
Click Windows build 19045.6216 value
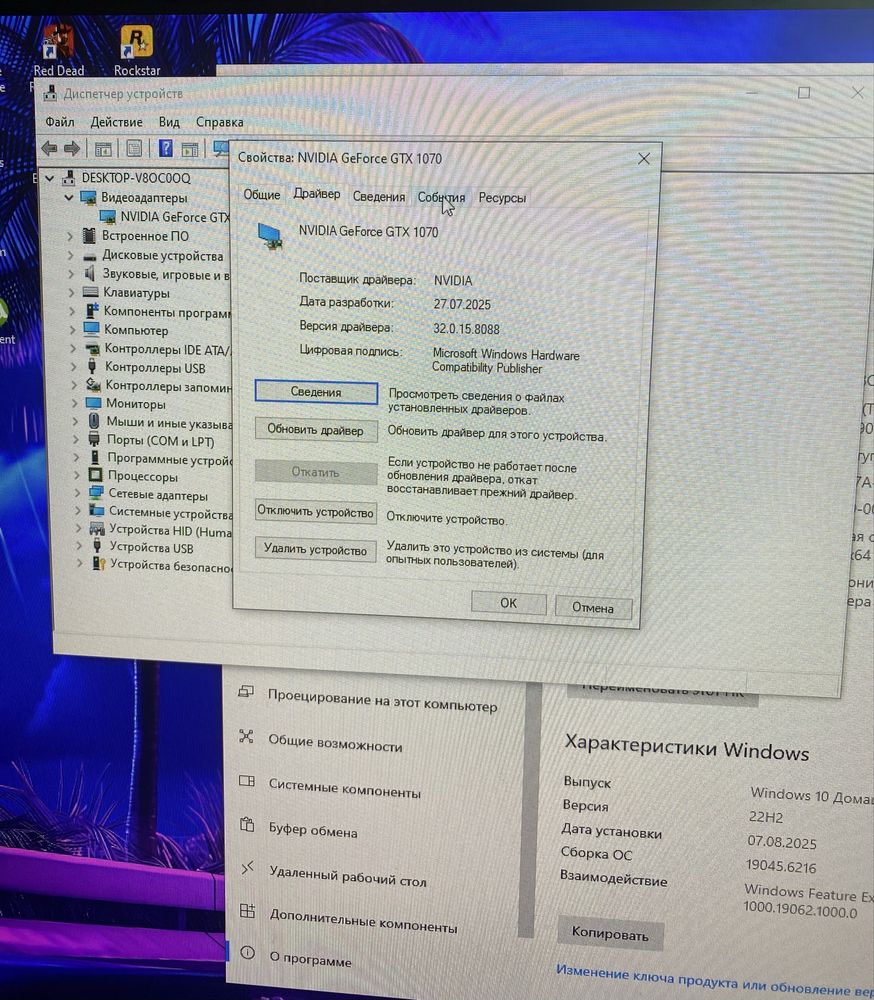[781, 867]
